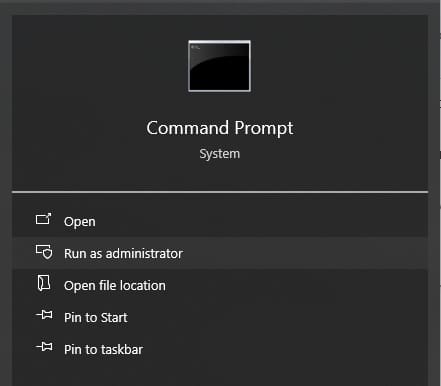
Task: Click the blank row space right of Pin to Start
Action: [278, 318]
